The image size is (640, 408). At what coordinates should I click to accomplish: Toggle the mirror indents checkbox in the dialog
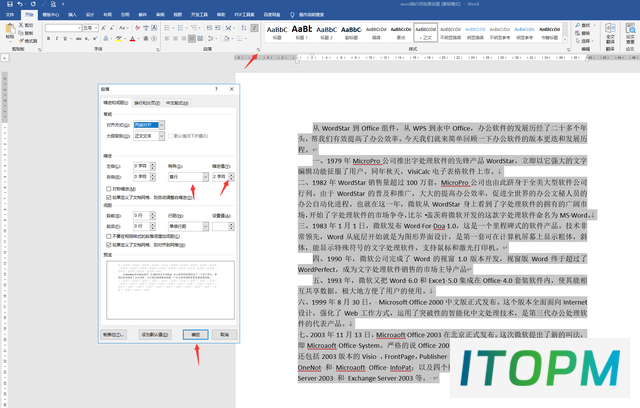pos(109,189)
